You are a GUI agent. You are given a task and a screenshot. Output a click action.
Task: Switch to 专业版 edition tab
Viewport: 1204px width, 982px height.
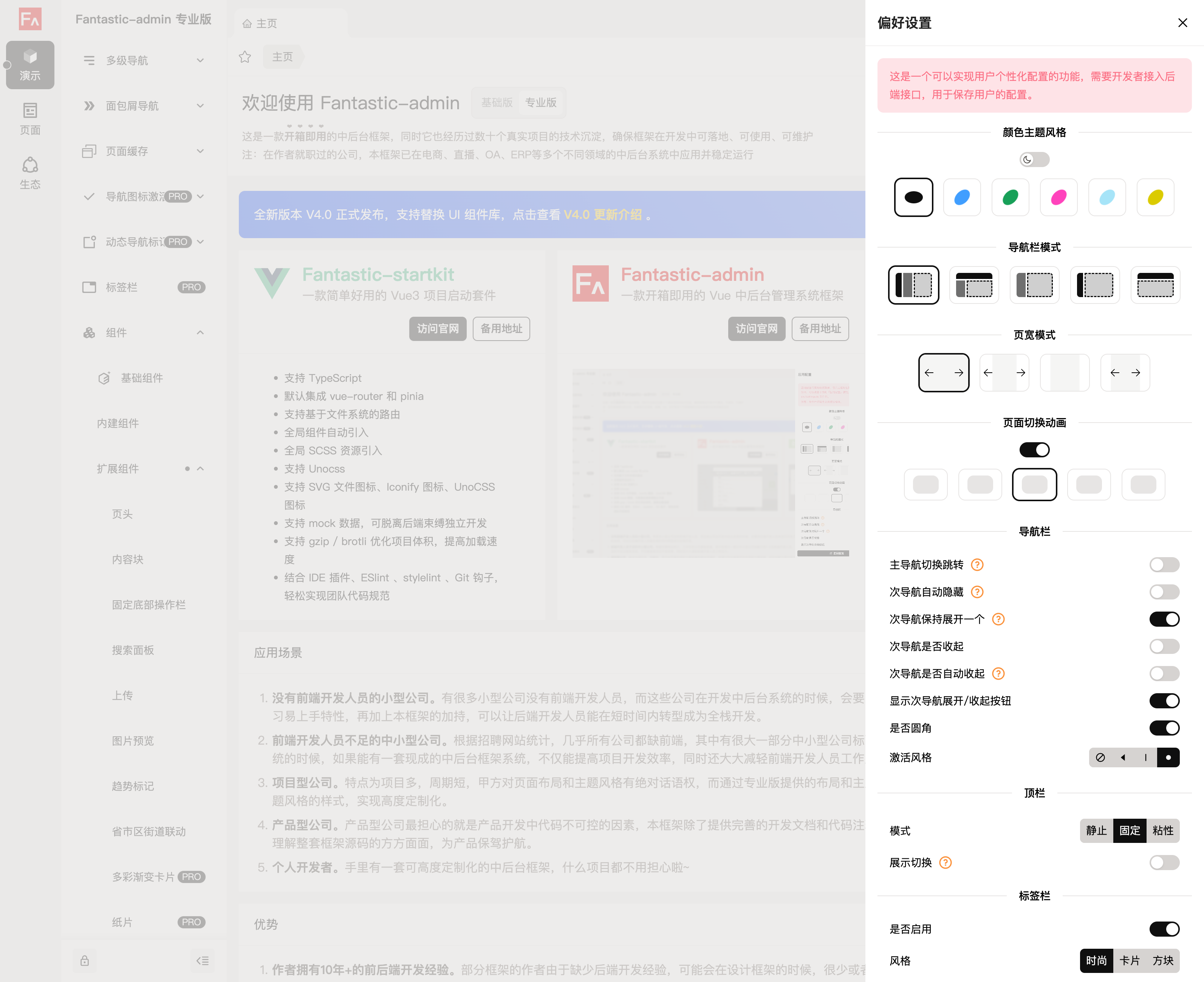tap(541, 102)
